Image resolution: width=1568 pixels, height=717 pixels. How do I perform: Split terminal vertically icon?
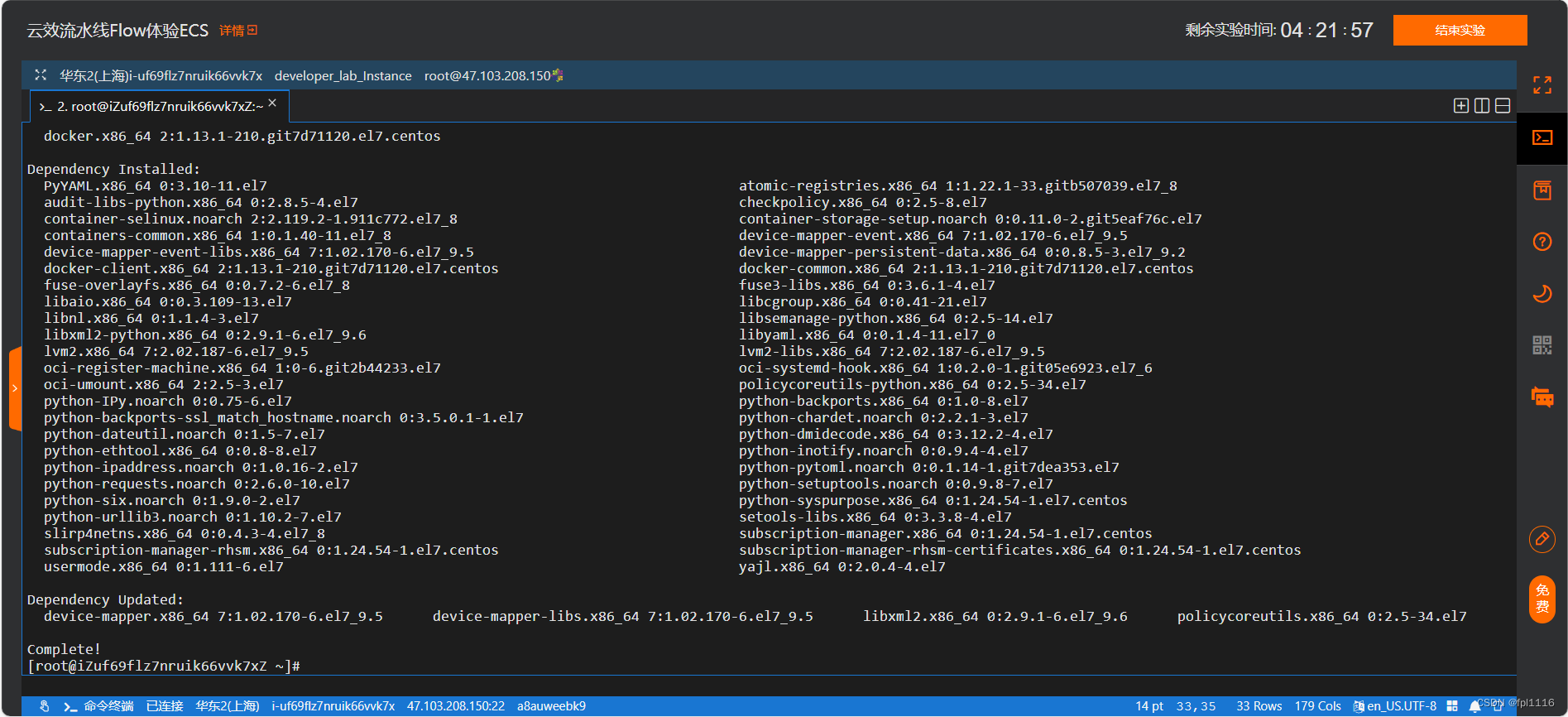point(1482,105)
